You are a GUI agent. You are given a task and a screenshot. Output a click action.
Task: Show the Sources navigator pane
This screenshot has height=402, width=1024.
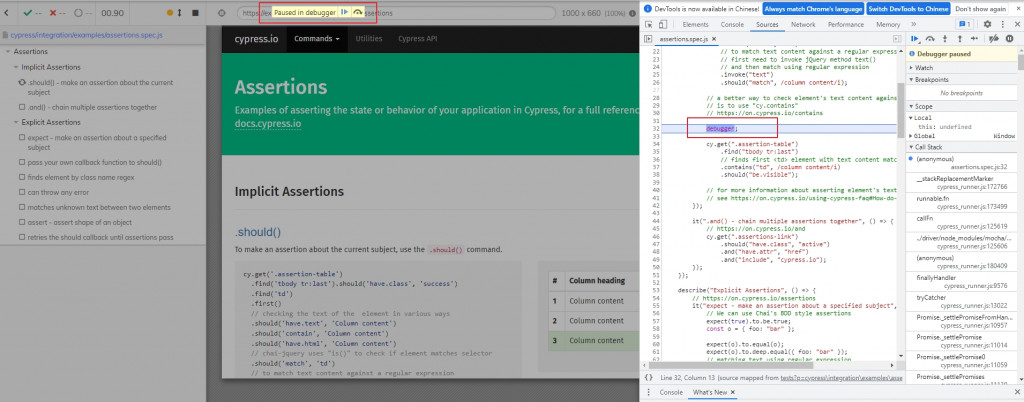point(648,39)
